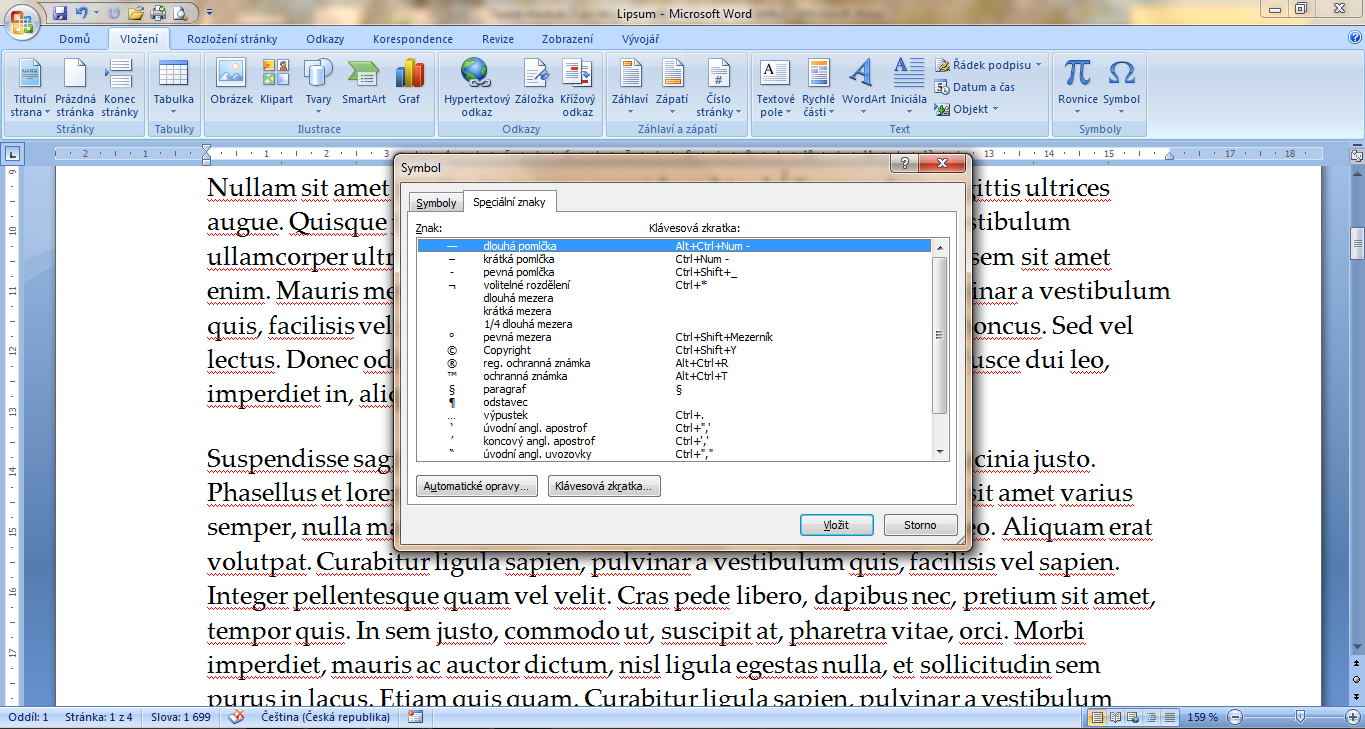The image size is (1365, 729).
Task: Open the Číslo stránky page number menu
Action: [719, 88]
